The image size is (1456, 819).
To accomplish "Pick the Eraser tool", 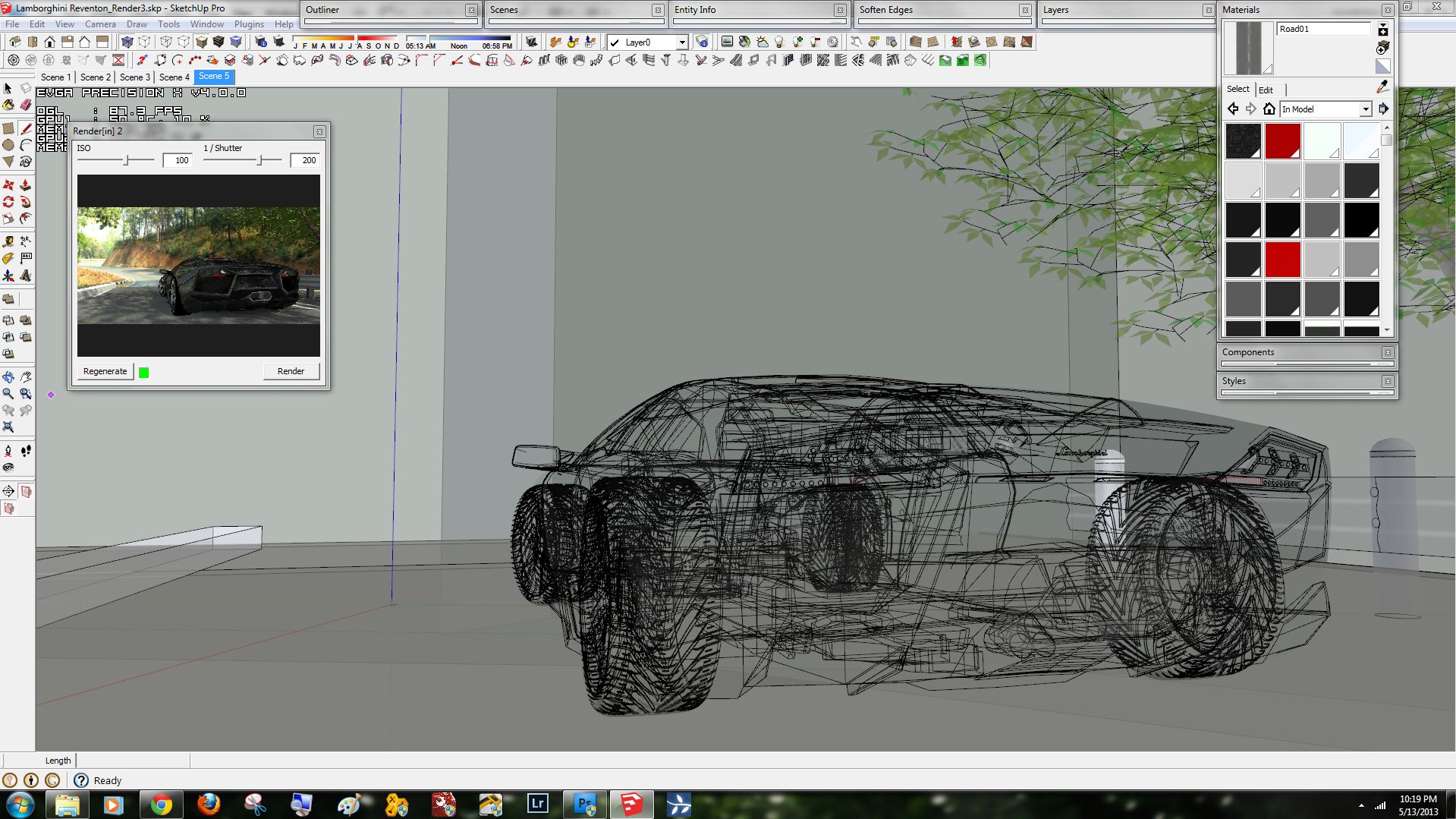I will tap(26, 106).
